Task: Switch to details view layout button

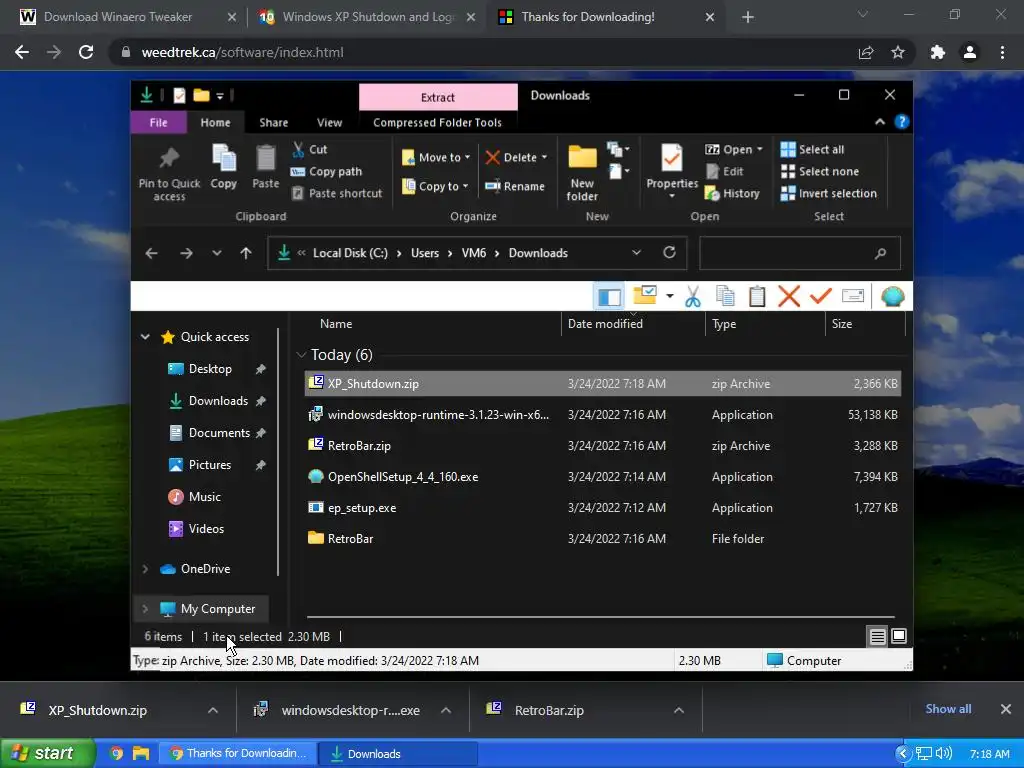Action: pos(877,636)
